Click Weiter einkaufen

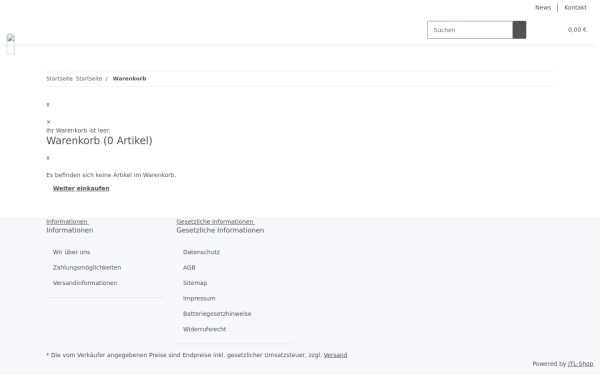[81, 189]
